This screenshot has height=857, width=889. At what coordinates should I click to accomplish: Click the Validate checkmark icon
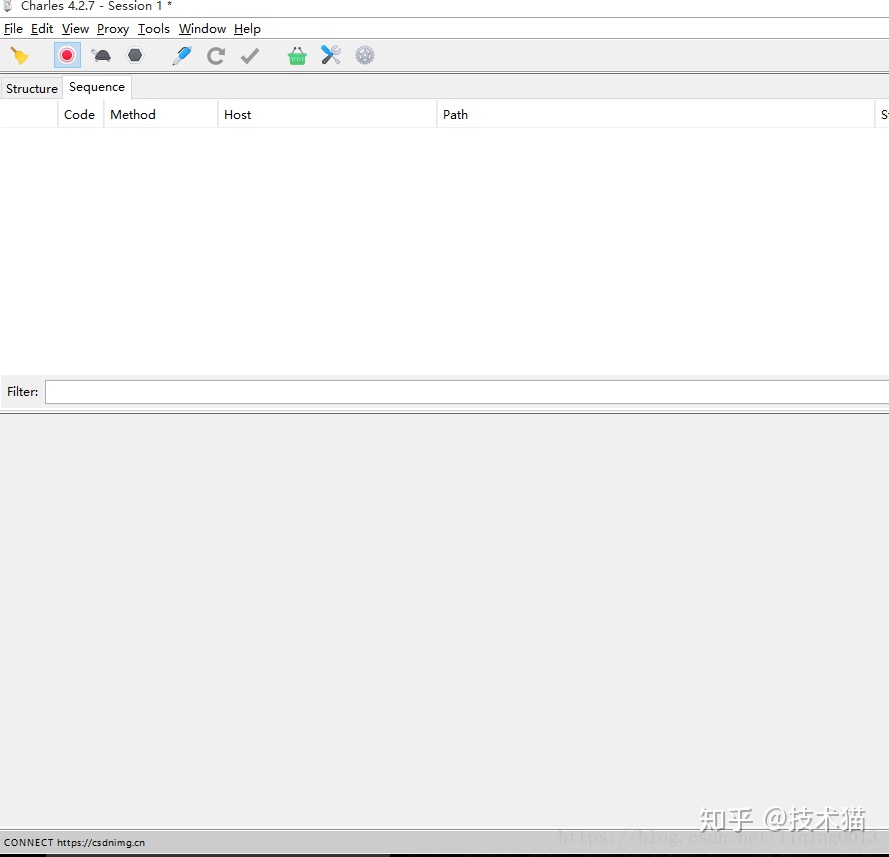pyautogui.click(x=250, y=56)
